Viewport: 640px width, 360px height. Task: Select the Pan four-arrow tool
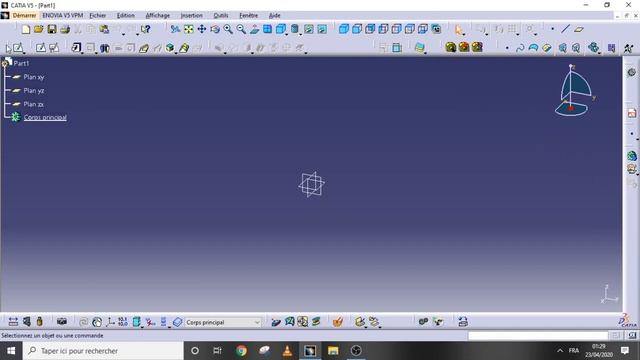coord(202,29)
